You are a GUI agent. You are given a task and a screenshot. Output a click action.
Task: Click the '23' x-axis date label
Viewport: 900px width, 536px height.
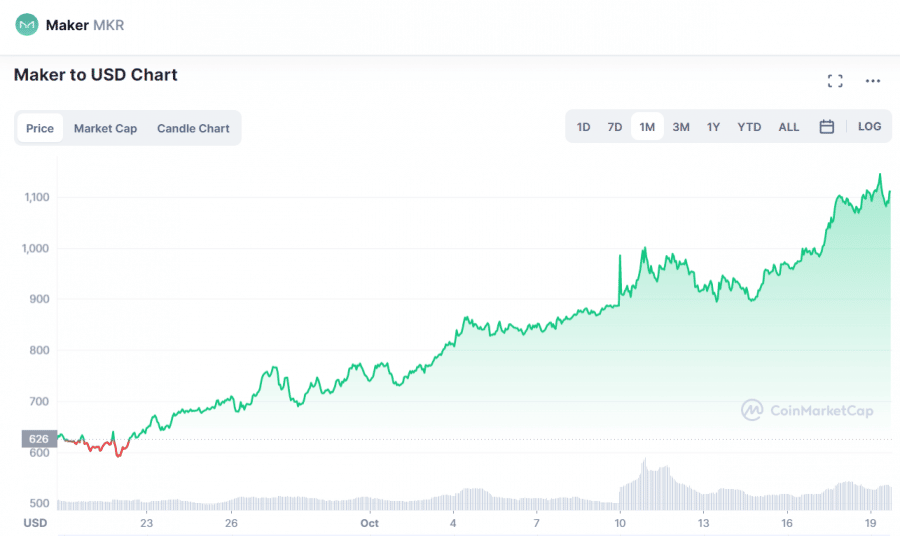point(147,523)
